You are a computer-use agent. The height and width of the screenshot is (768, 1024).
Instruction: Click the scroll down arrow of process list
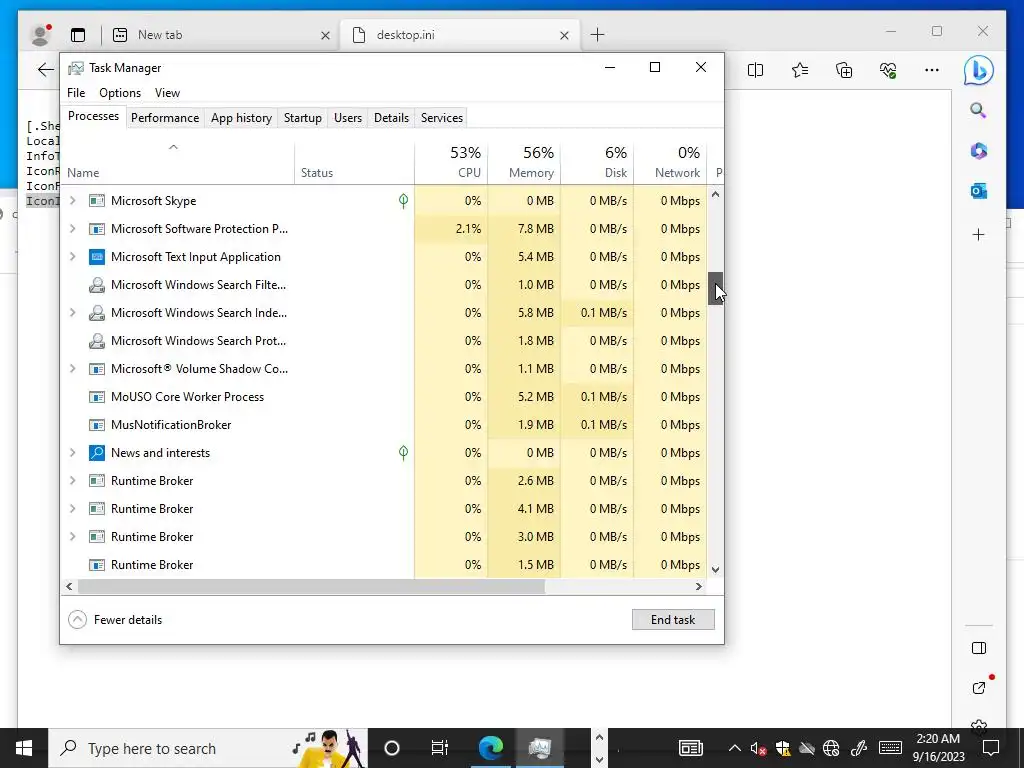coord(715,569)
